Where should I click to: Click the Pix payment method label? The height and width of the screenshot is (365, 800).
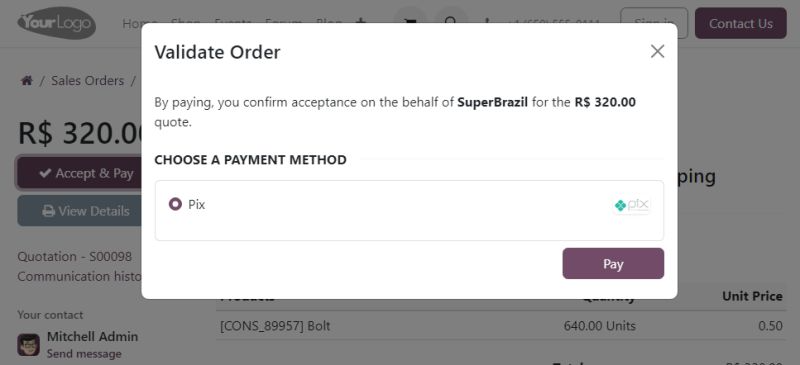[x=196, y=205]
